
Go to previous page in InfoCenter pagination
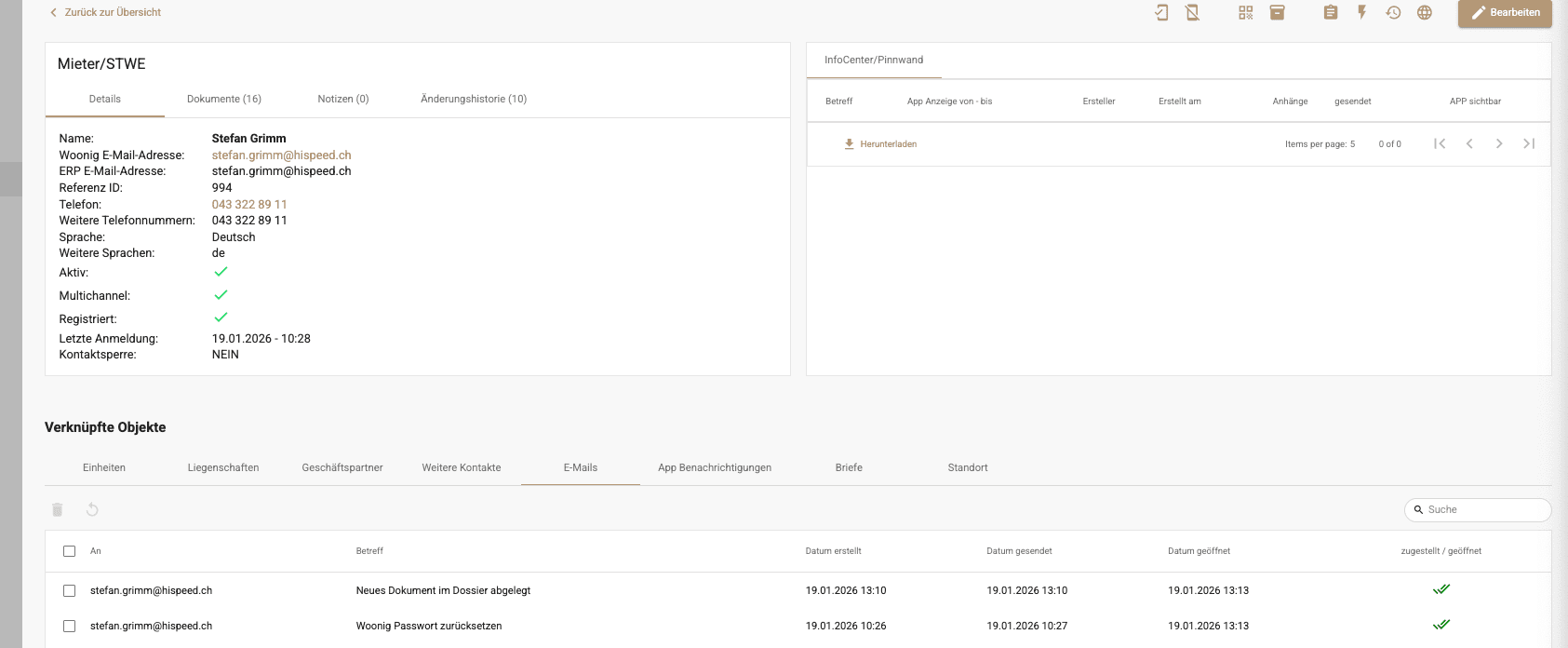click(1469, 143)
